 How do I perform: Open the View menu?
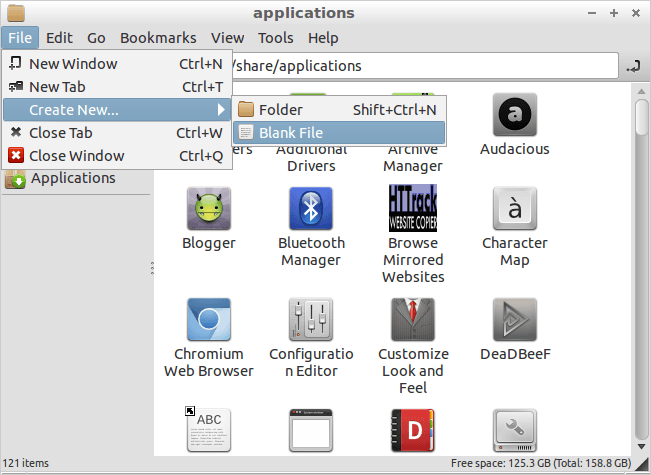pyautogui.click(x=227, y=38)
